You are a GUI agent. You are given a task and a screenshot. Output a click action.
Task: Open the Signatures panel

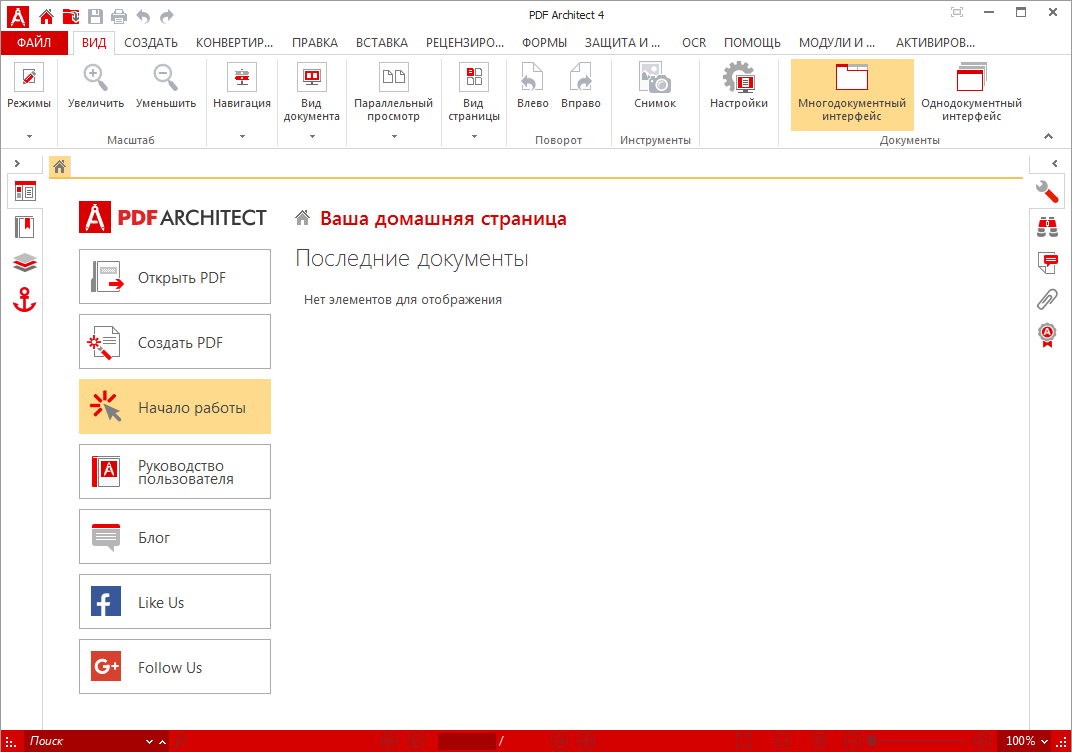coord(1047,335)
